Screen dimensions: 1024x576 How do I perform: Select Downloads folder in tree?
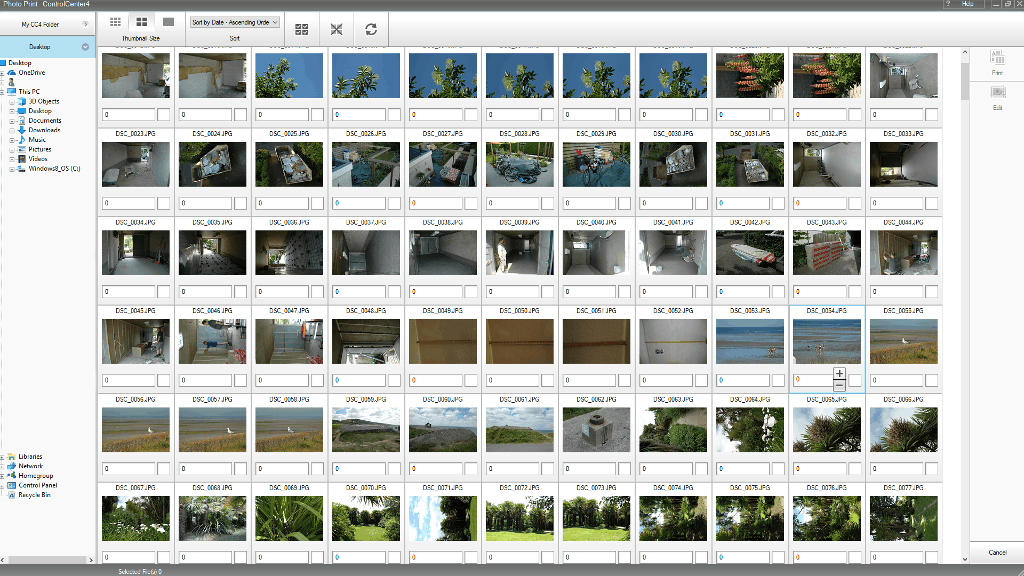[x=44, y=130]
